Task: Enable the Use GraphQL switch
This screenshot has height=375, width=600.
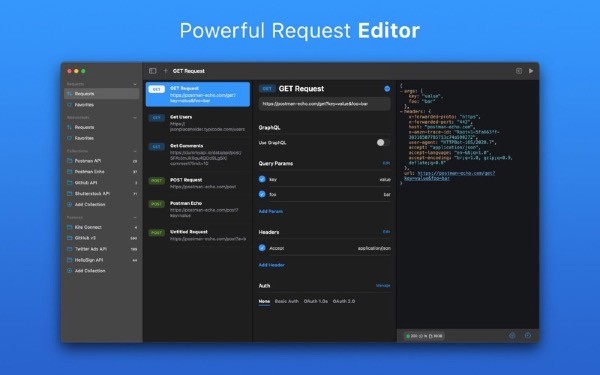Action: (x=383, y=143)
